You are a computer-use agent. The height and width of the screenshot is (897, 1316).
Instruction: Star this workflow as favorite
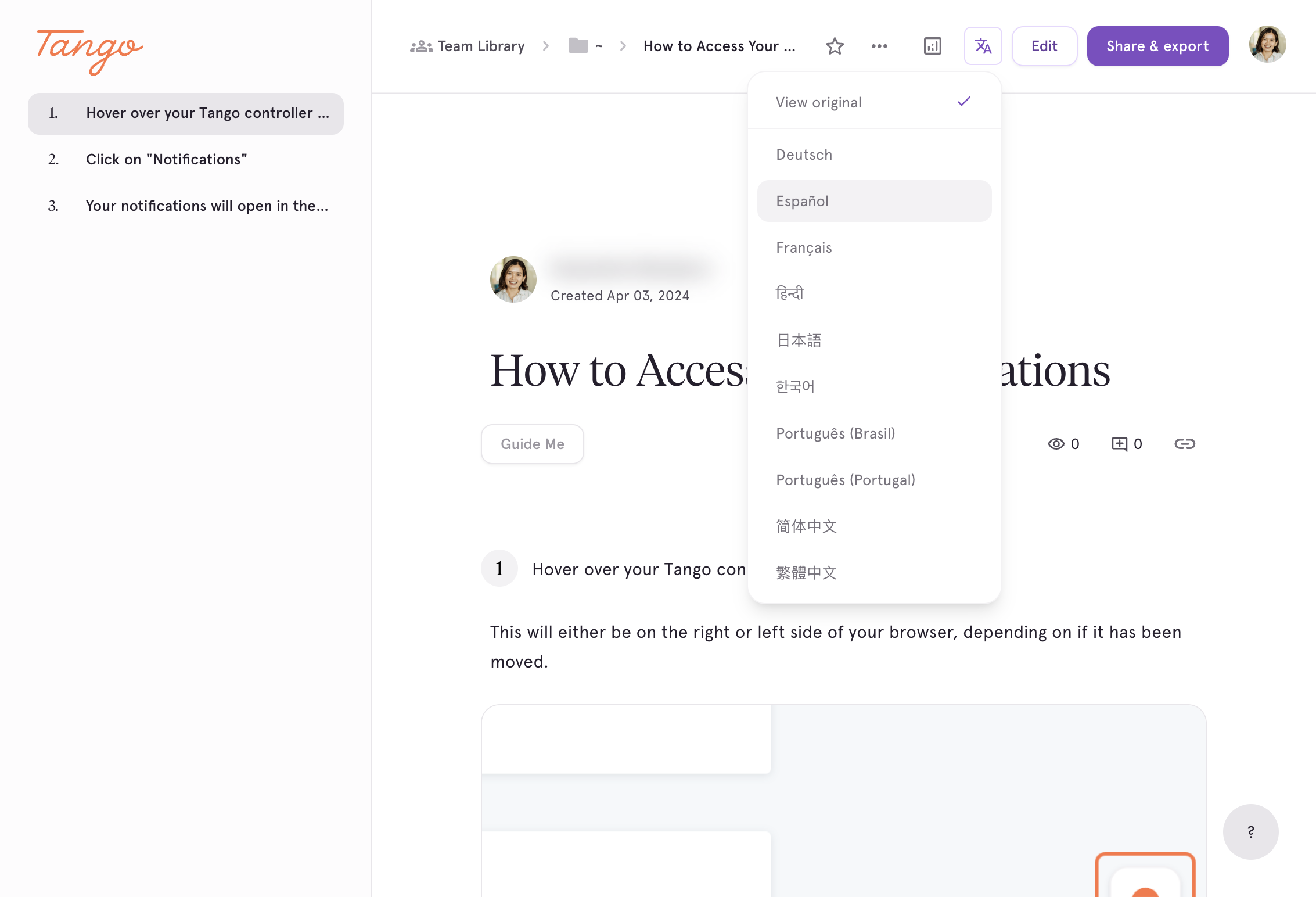click(x=835, y=46)
